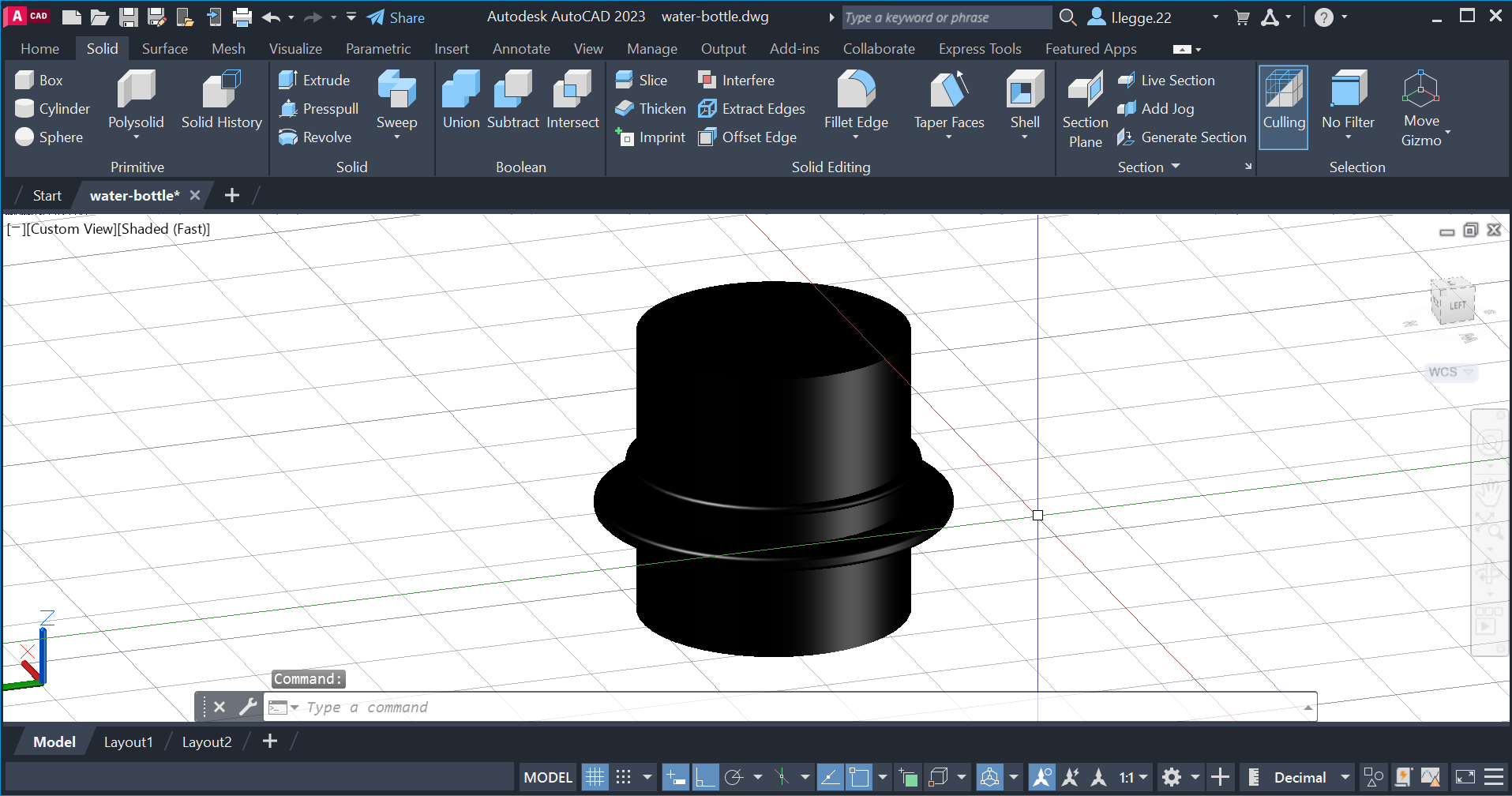
Task: Toggle Solid History
Action: pyautogui.click(x=221, y=99)
